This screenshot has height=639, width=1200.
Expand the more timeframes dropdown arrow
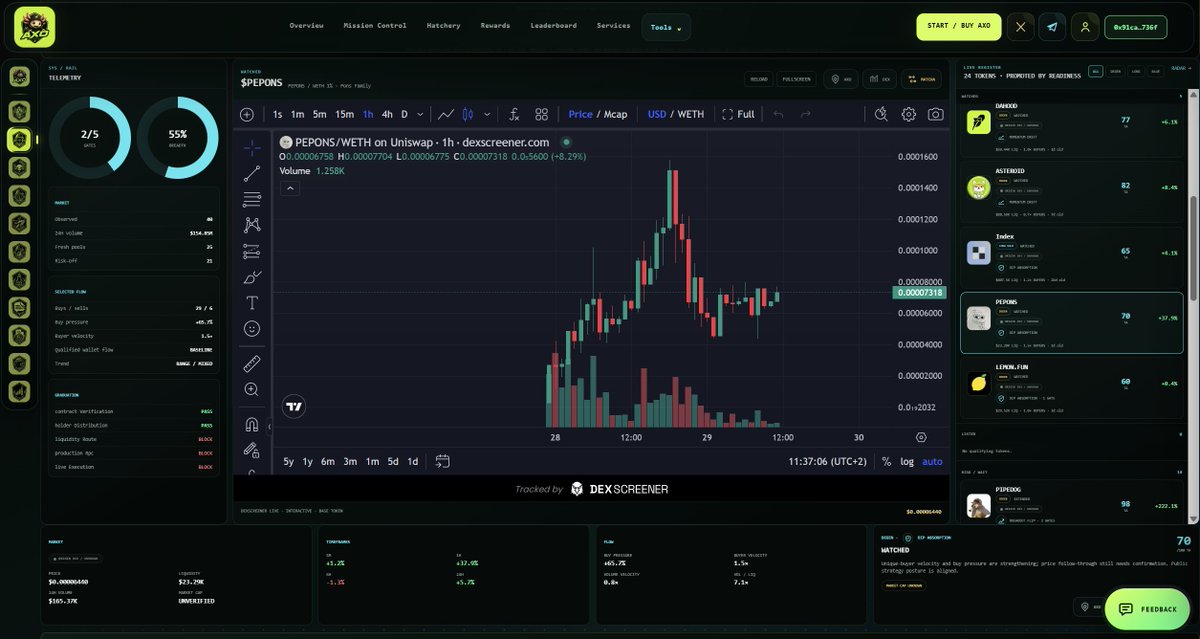coord(420,114)
